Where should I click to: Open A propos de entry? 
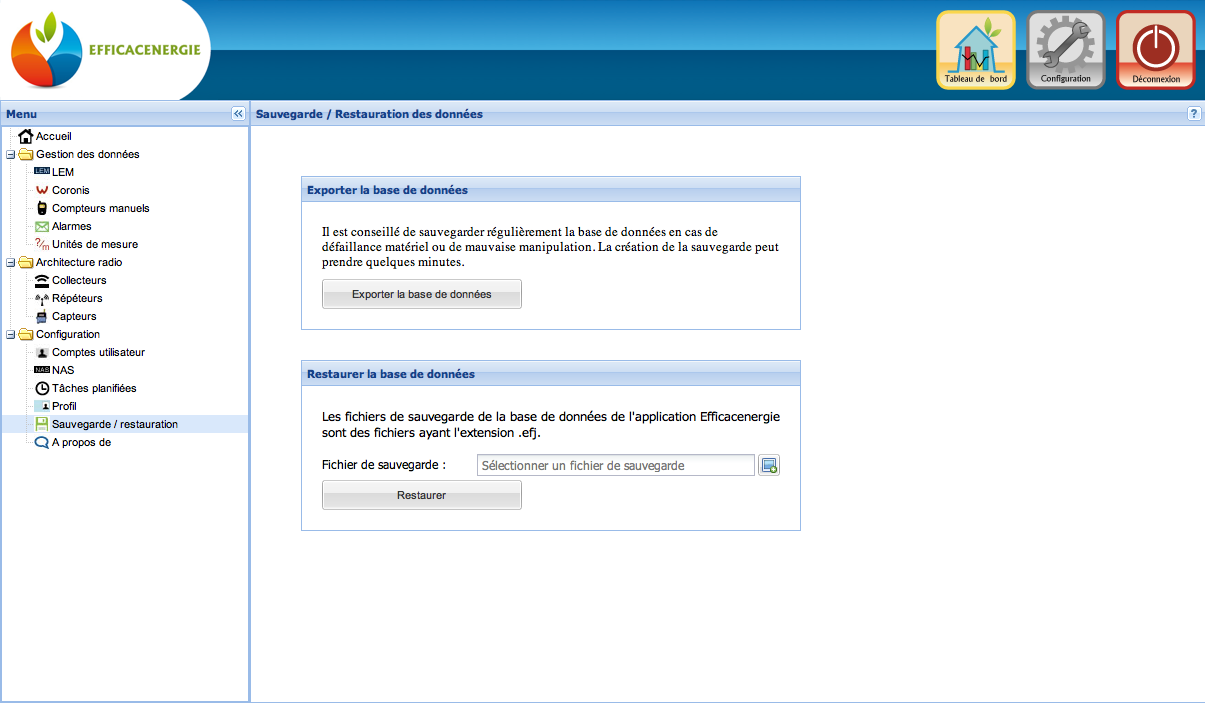[81, 442]
